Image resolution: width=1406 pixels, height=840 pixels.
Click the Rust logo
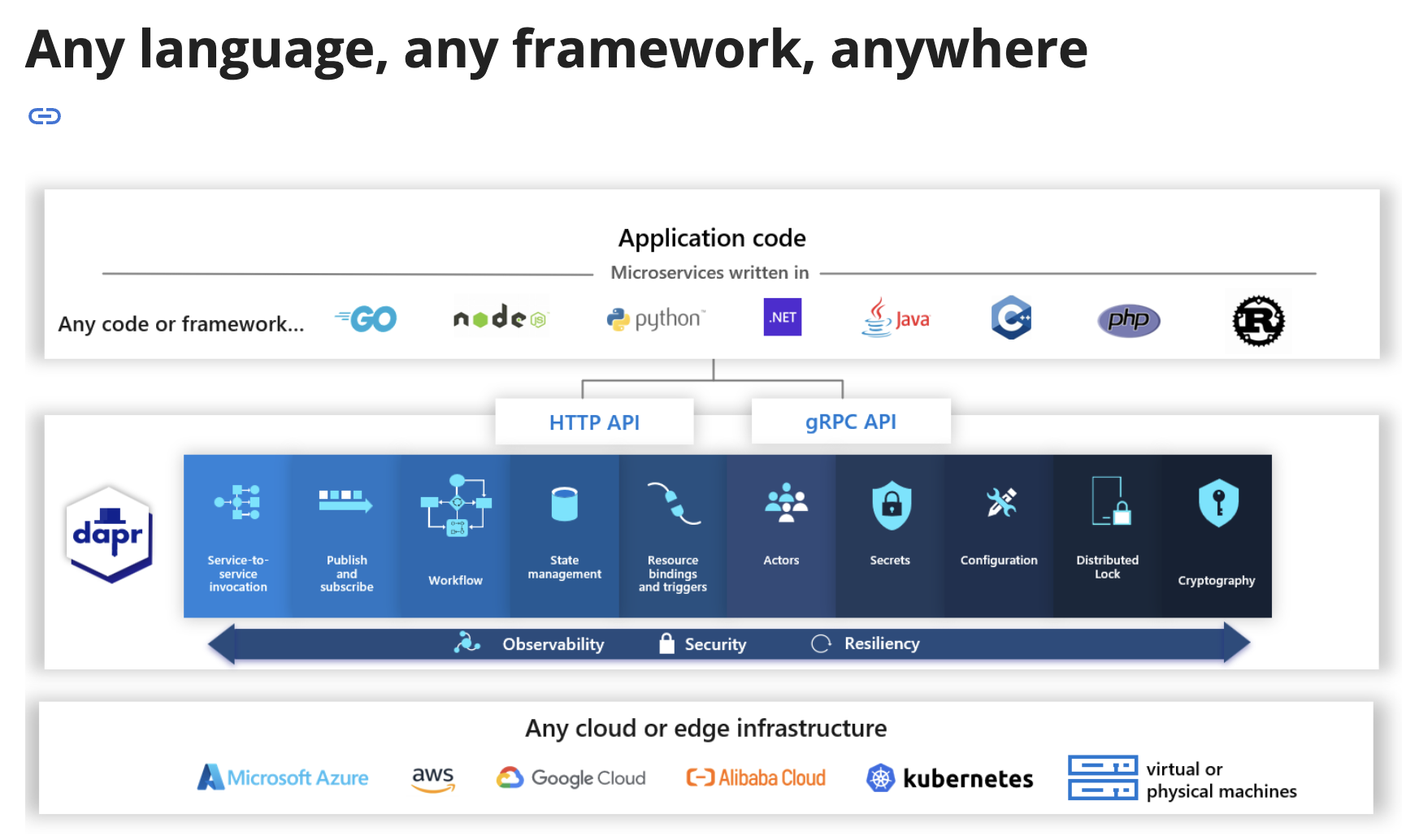click(x=1258, y=321)
